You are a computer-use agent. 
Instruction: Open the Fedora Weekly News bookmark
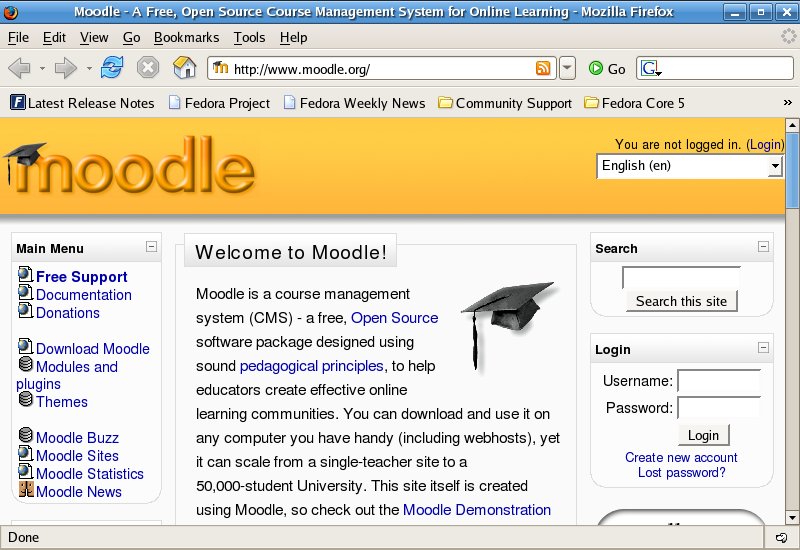[x=355, y=103]
